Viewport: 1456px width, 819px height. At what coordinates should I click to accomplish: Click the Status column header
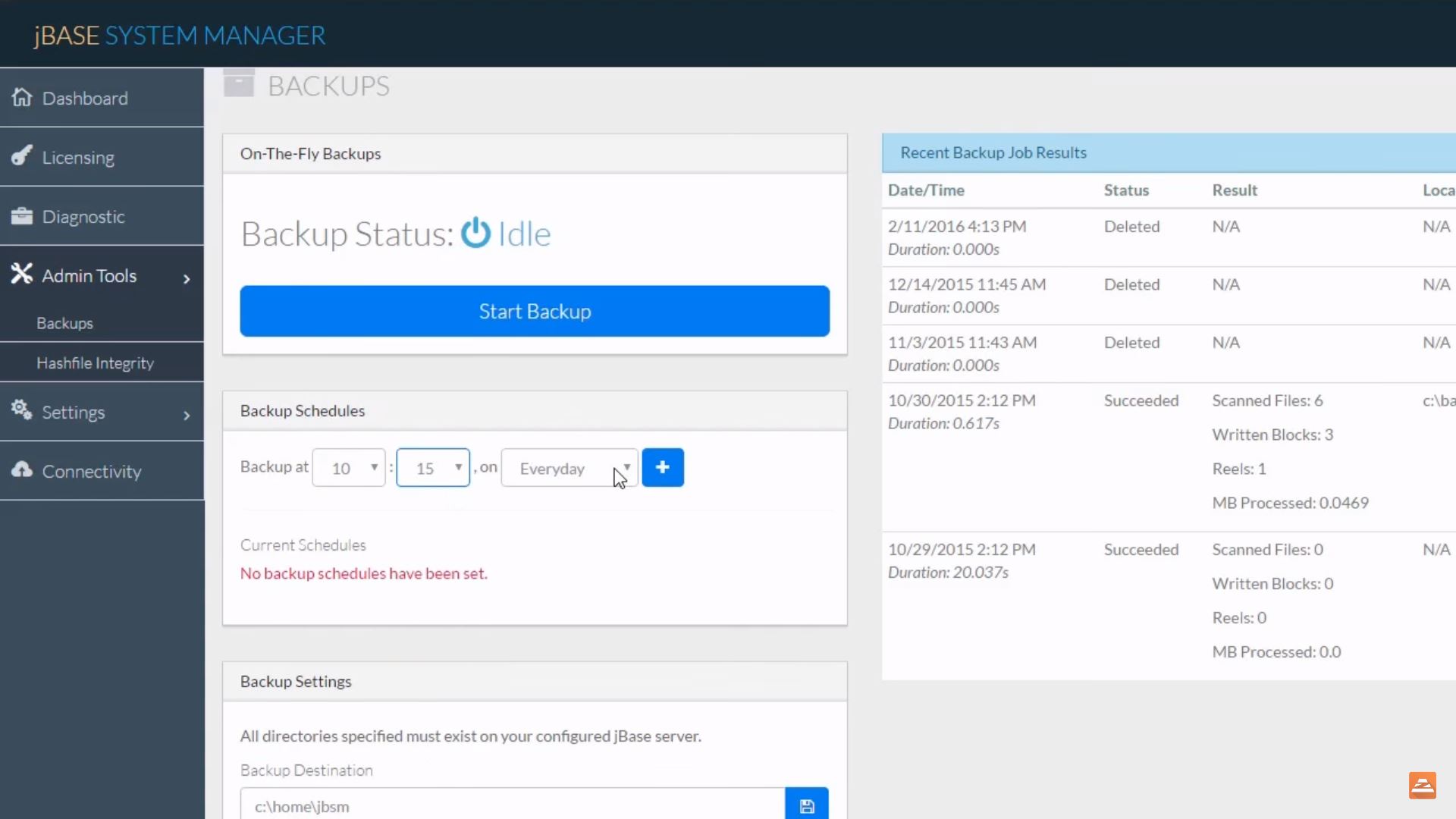pos(1126,190)
